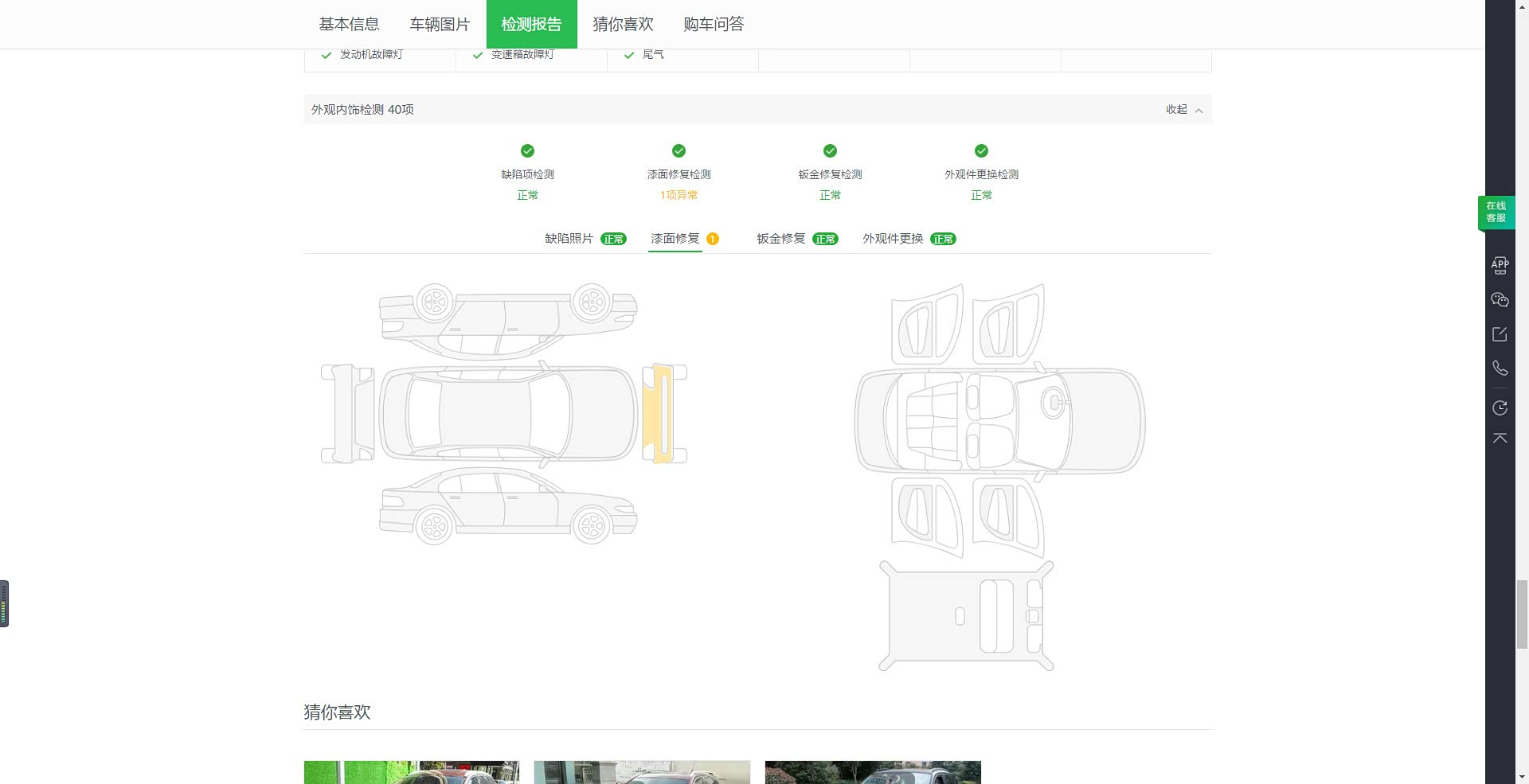The height and width of the screenshot is (784, 1529).
Task: Select the 钣金修复 sub-tab
Action: click(796, 239)
